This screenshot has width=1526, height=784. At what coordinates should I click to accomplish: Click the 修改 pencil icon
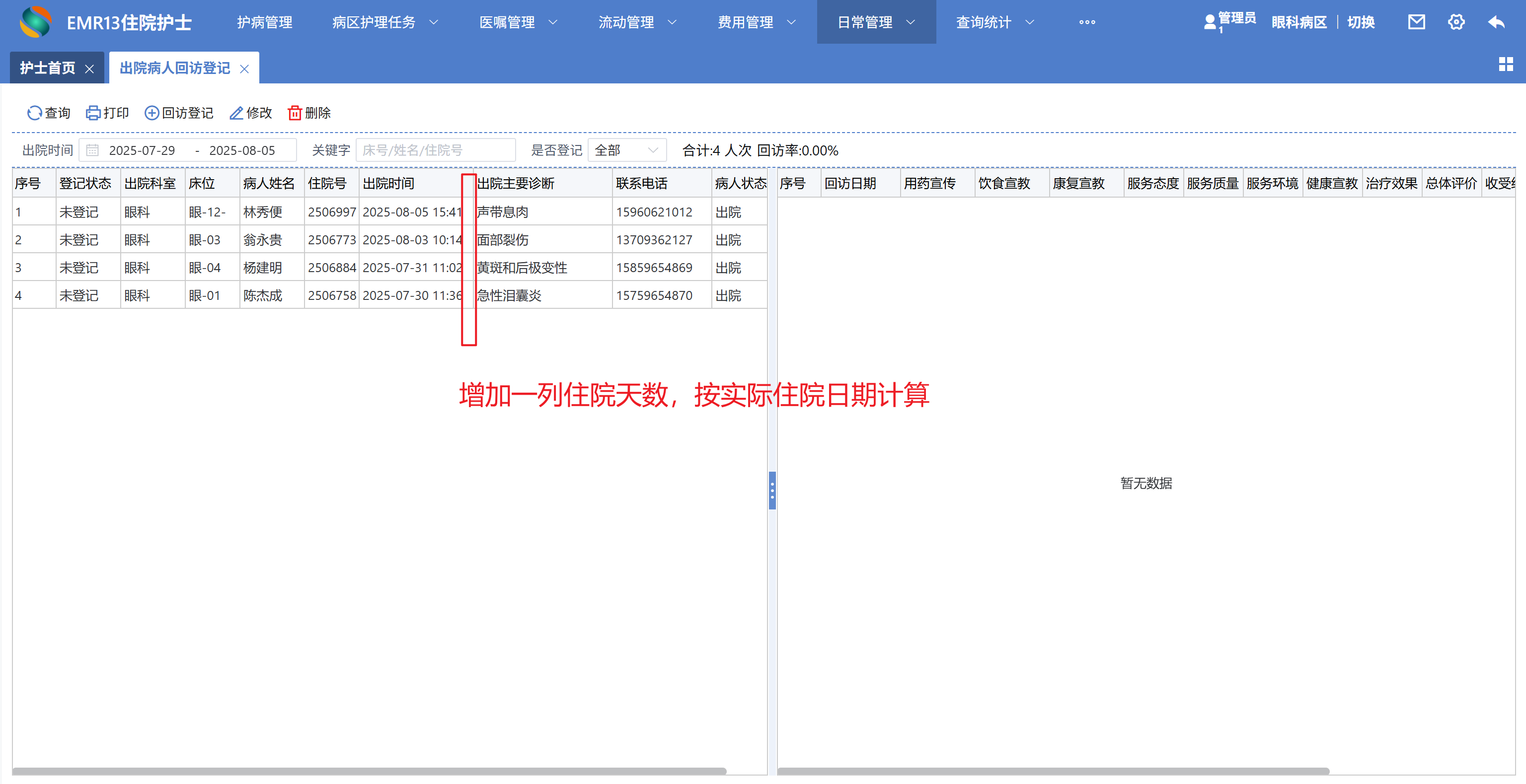click(236, 113)
